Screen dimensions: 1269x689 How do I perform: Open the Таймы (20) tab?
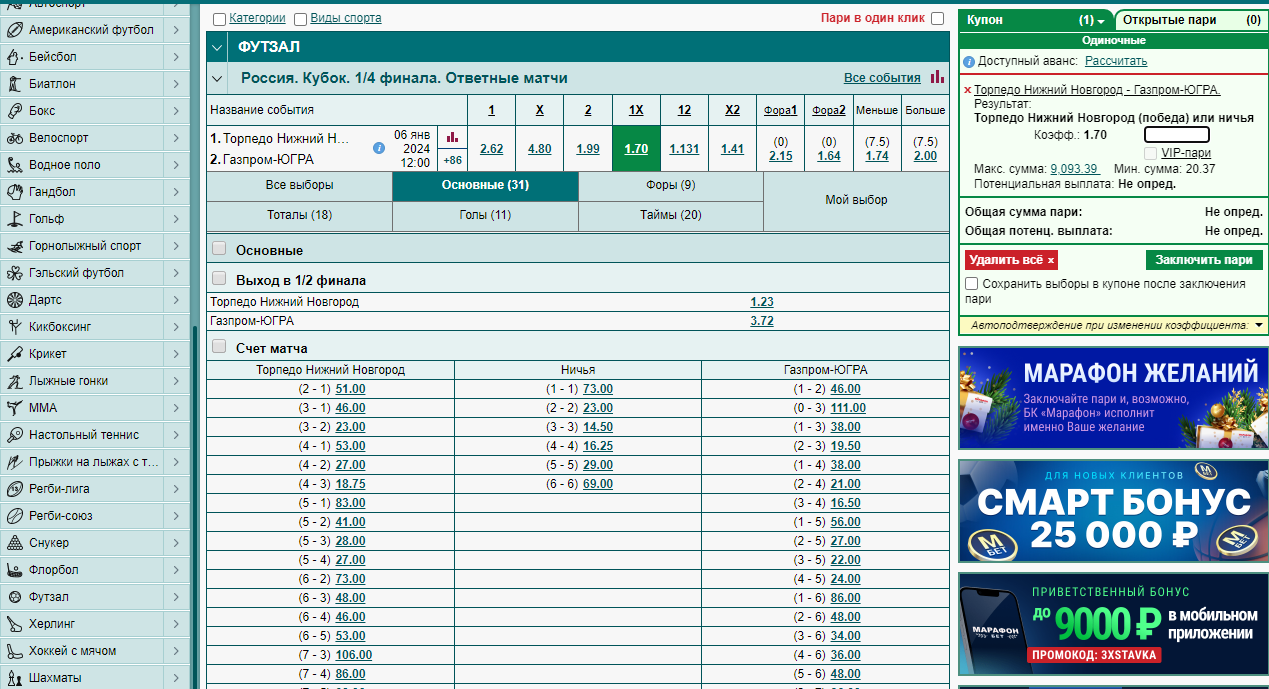click(671, 215)
